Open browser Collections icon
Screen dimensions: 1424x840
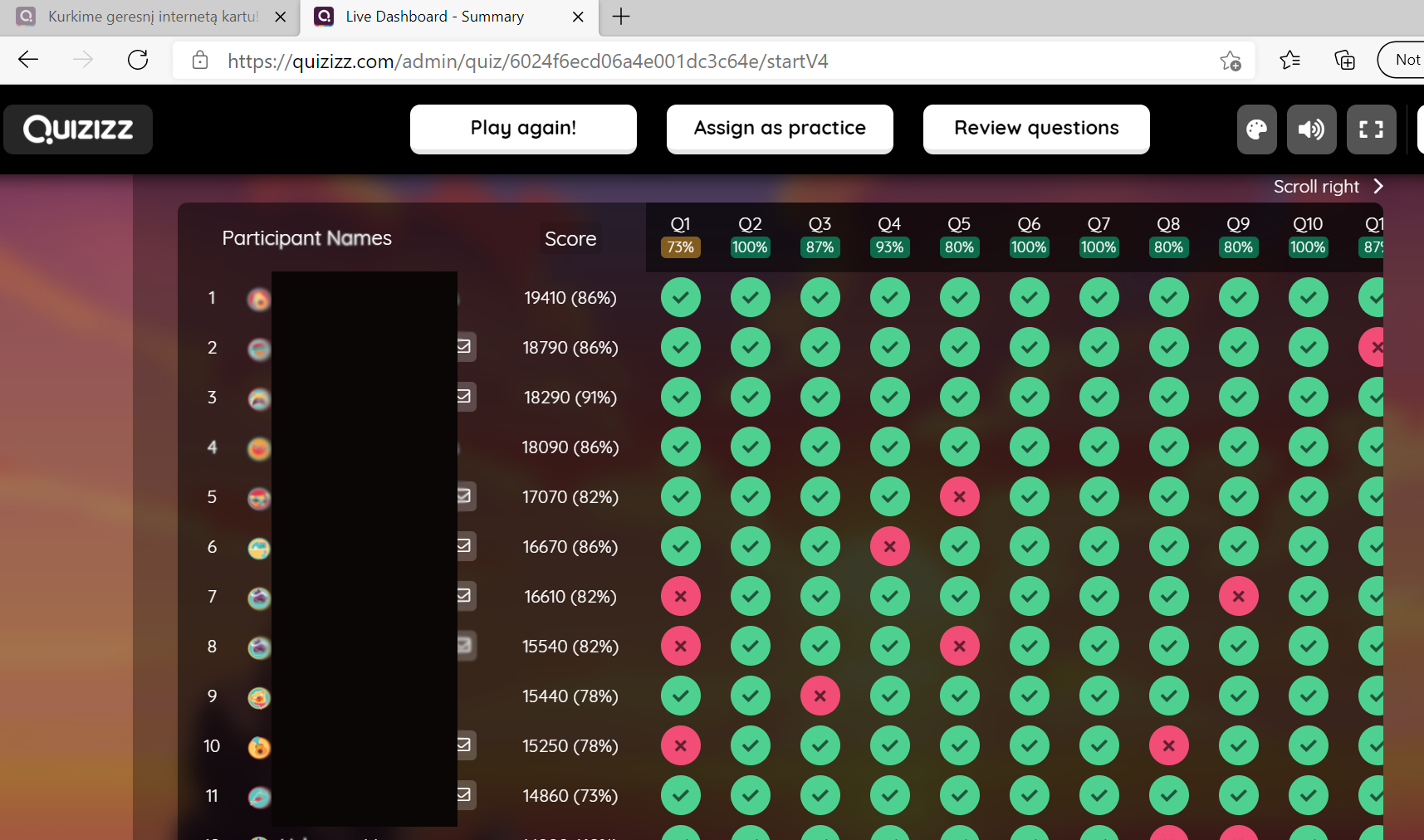coord(1344,61)
